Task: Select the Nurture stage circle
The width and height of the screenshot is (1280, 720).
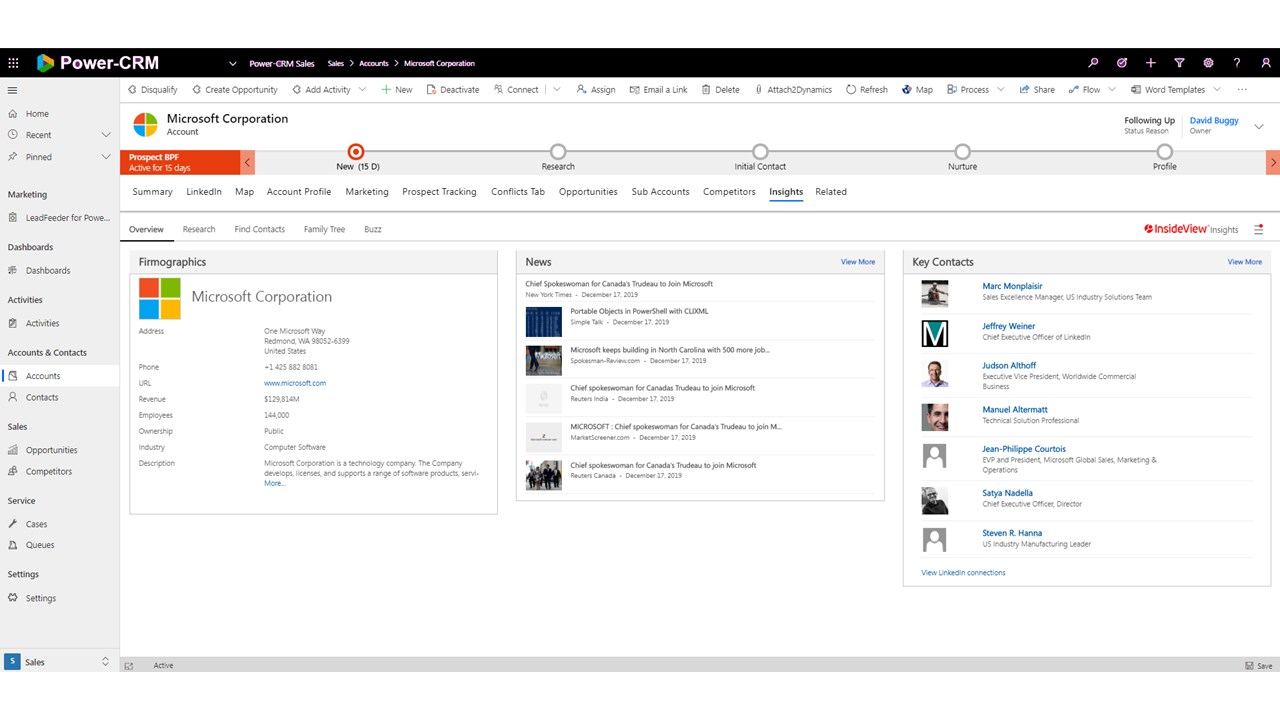Action: click(962, 152)
